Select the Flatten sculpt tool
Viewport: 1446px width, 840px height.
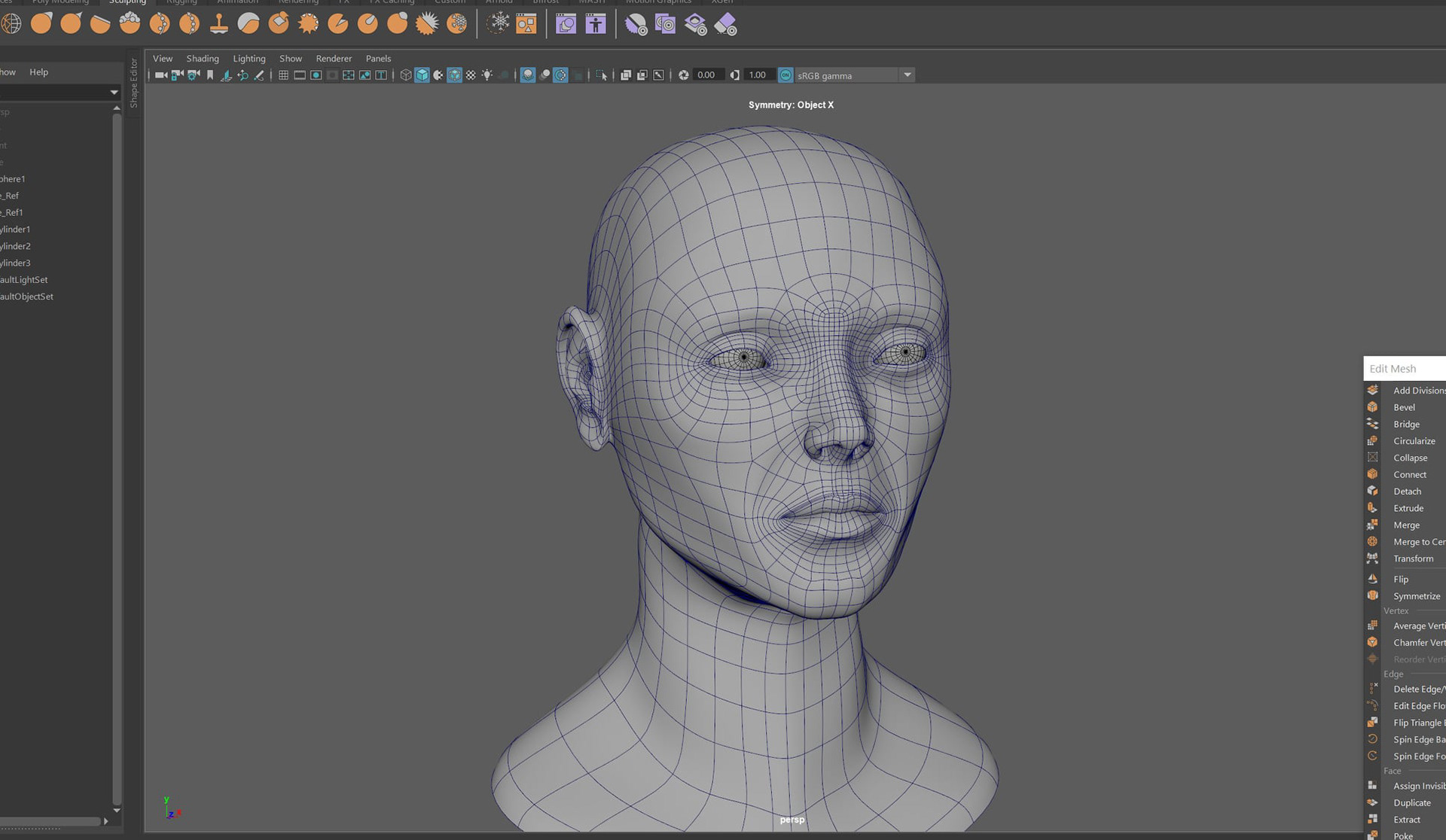coord(100,24)
